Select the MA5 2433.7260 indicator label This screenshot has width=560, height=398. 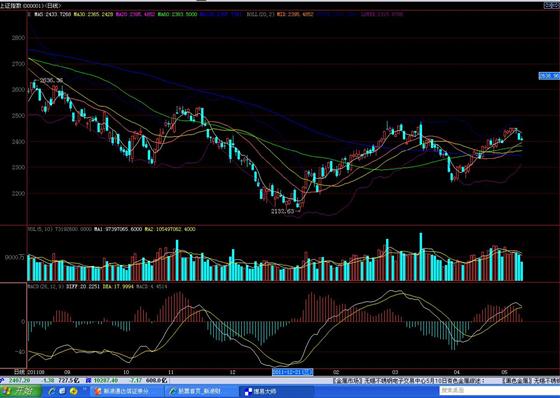pos(52,14)
